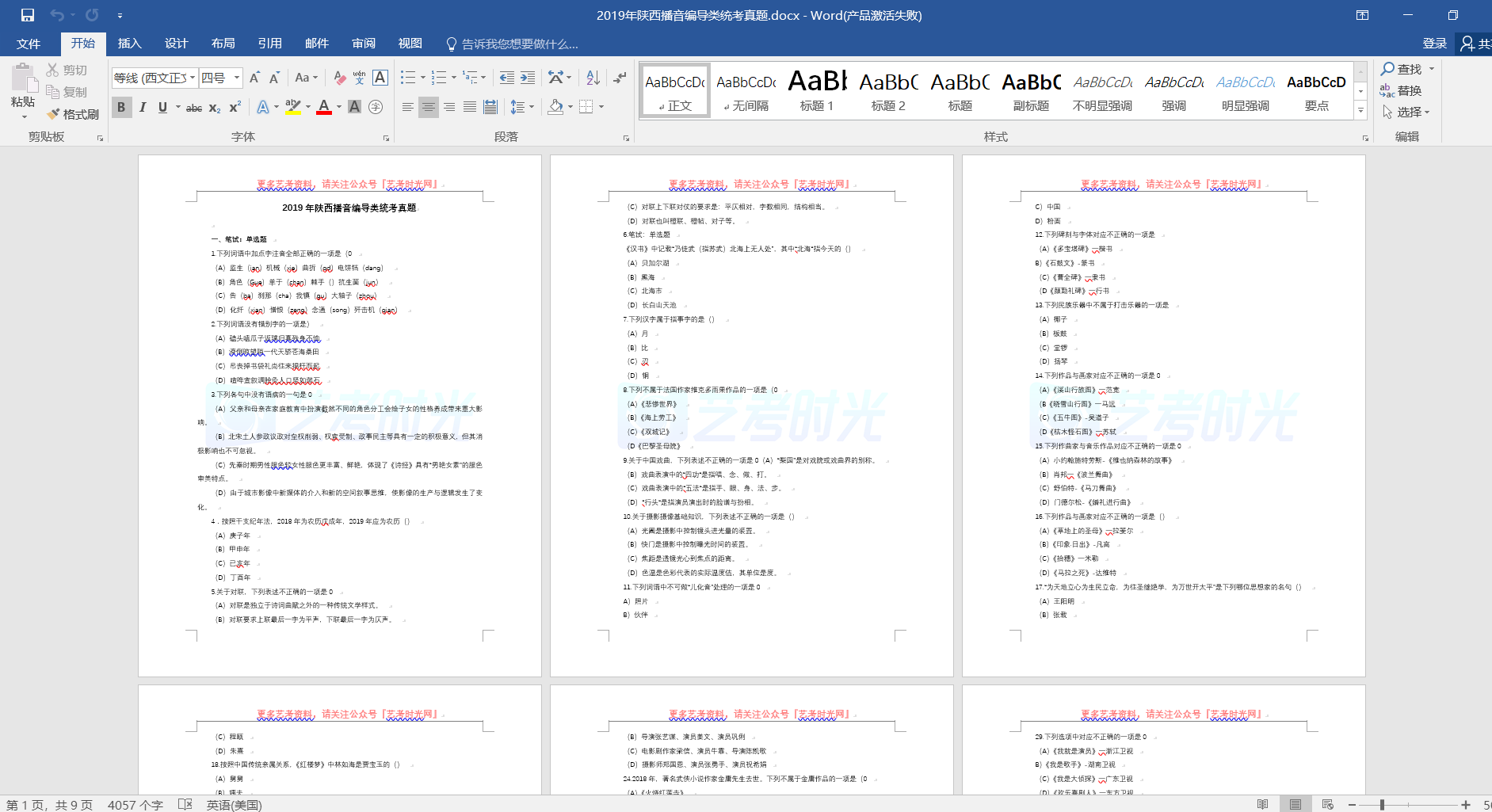Switch to the 审阅 (Review) tab

pyautogui.click(x=364, y=44)
